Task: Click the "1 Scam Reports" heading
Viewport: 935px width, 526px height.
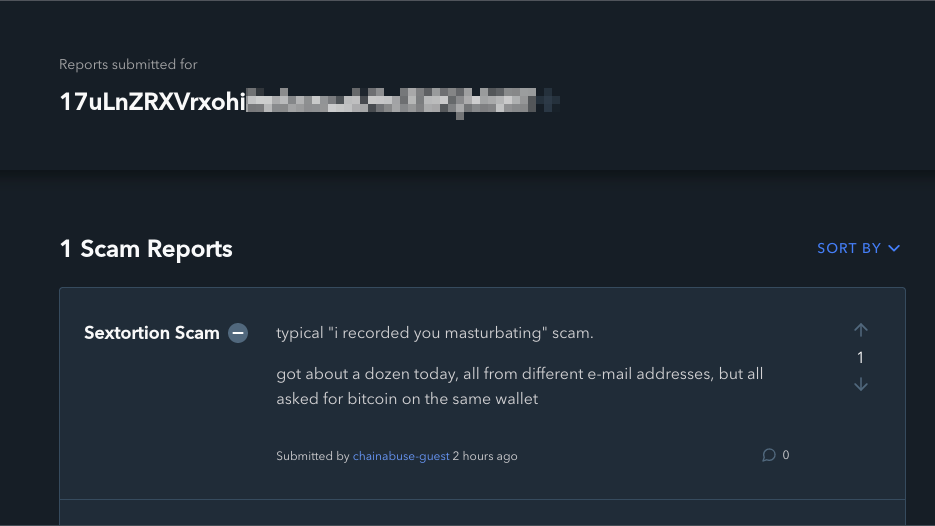Action: click(x=146, y=249)
